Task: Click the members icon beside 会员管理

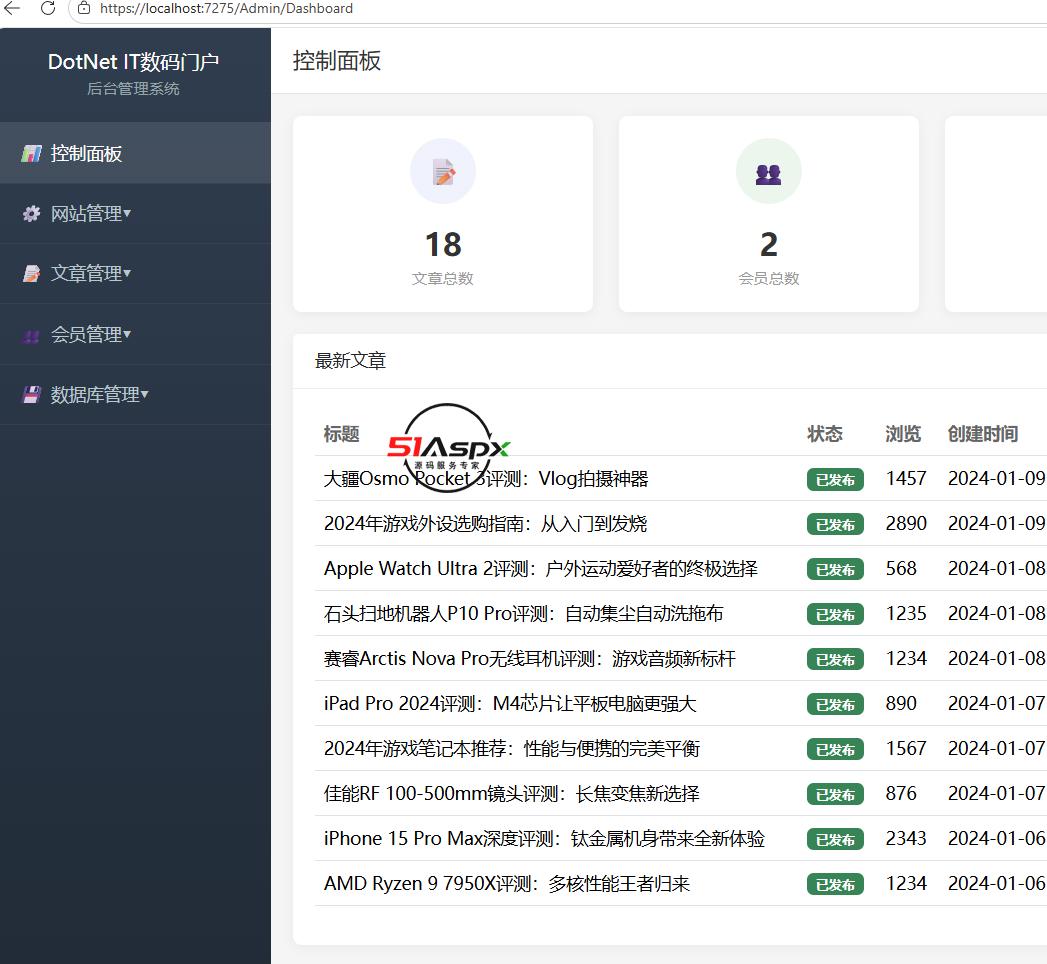Action: 31,334
